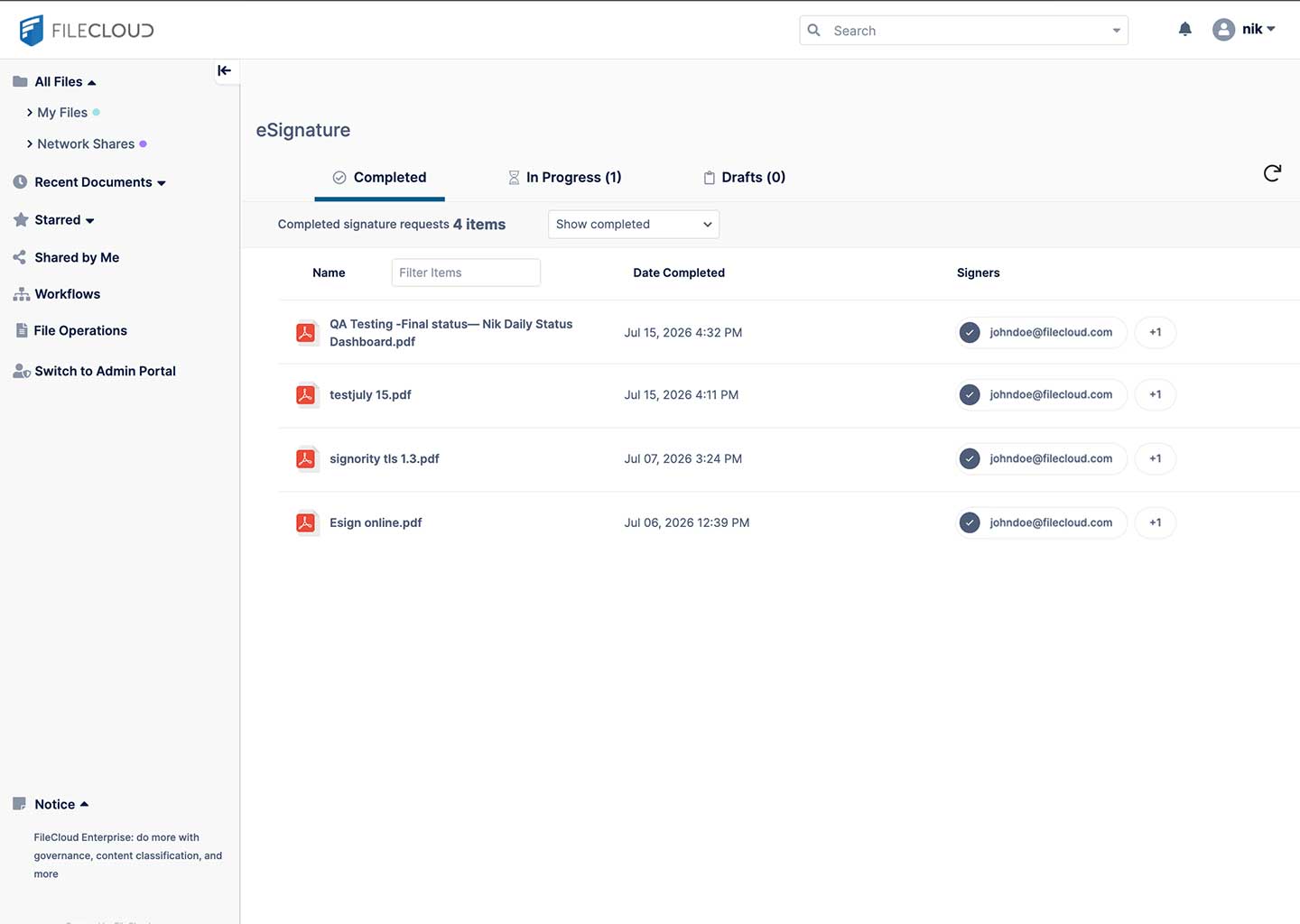Sort by the Name column header
Image resolution: width=1300 pixels, height=924 pixels.
329,273
